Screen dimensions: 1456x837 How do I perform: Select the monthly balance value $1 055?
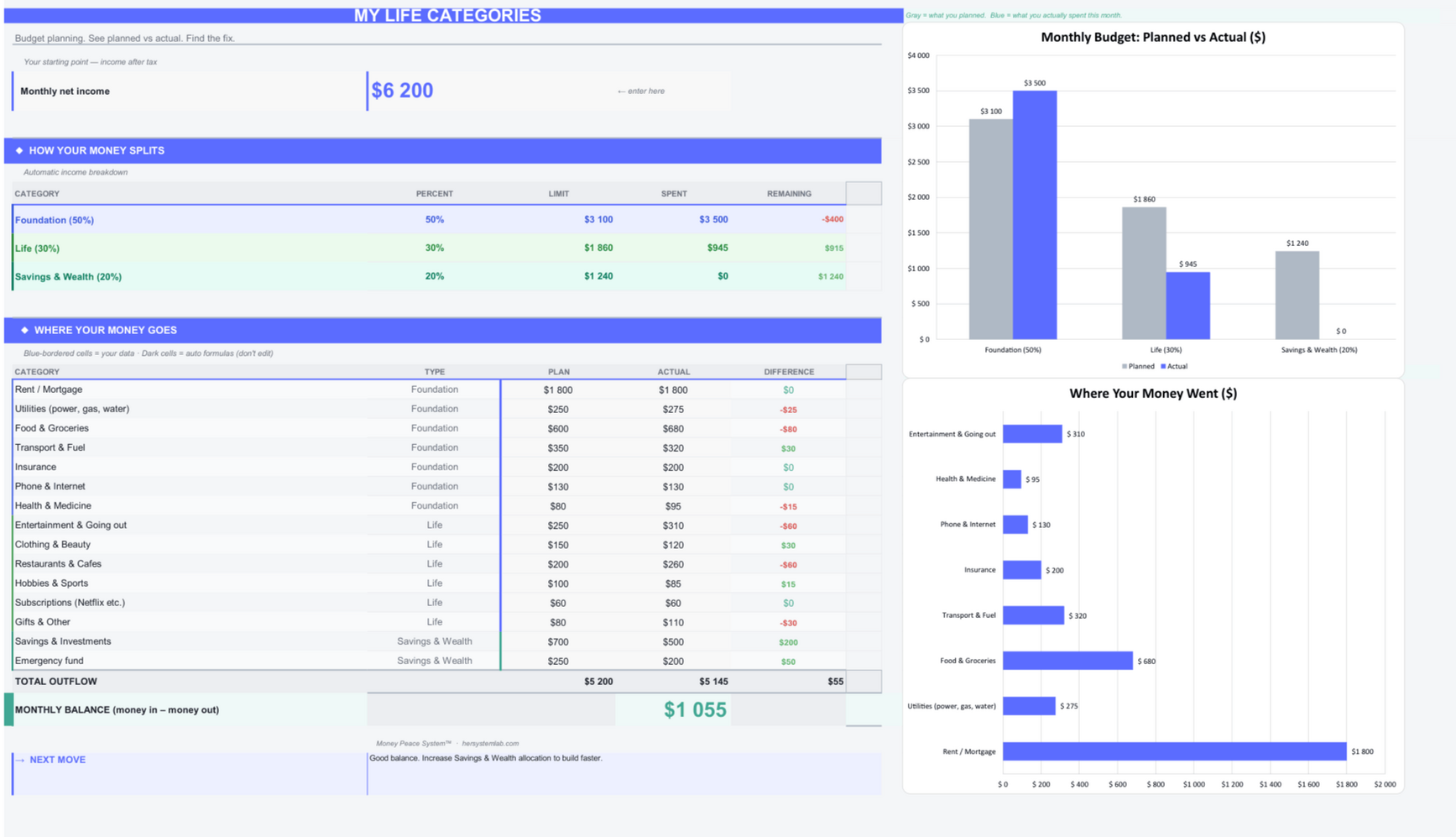695,710
